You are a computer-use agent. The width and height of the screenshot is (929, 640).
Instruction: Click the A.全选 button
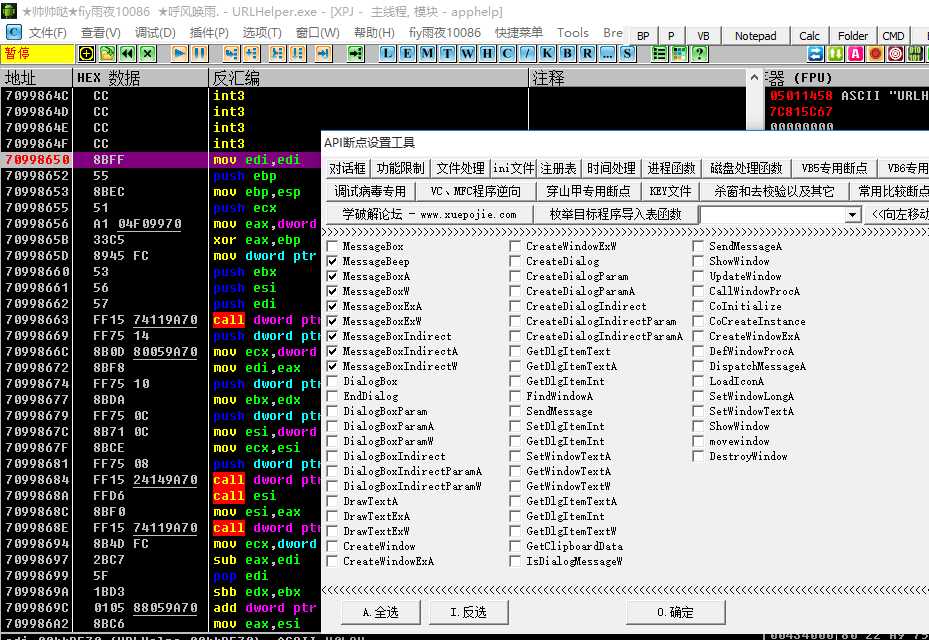(380, 612)
